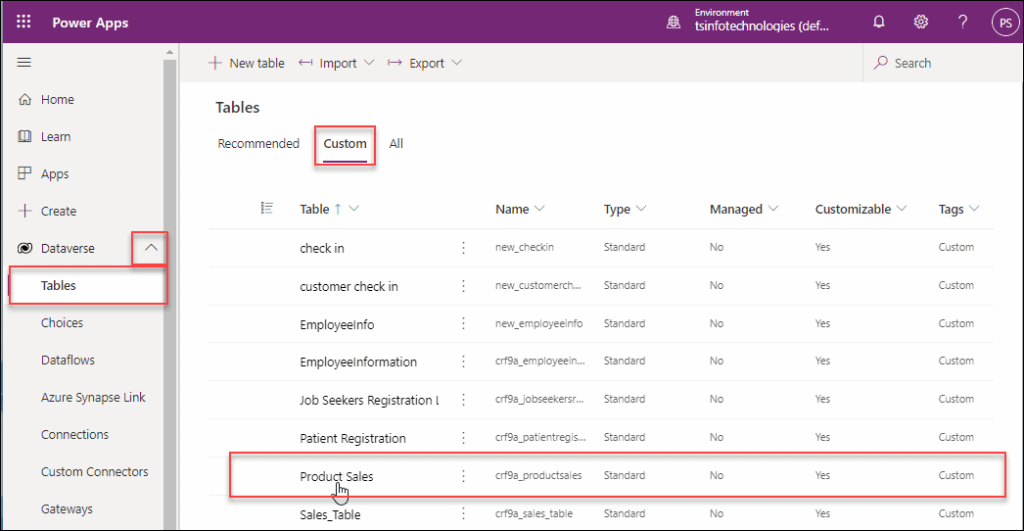The width and height of the screenshot is (1024, 531).
Task: Open the Customizable column filter dropdown
Action: point(902,209)
